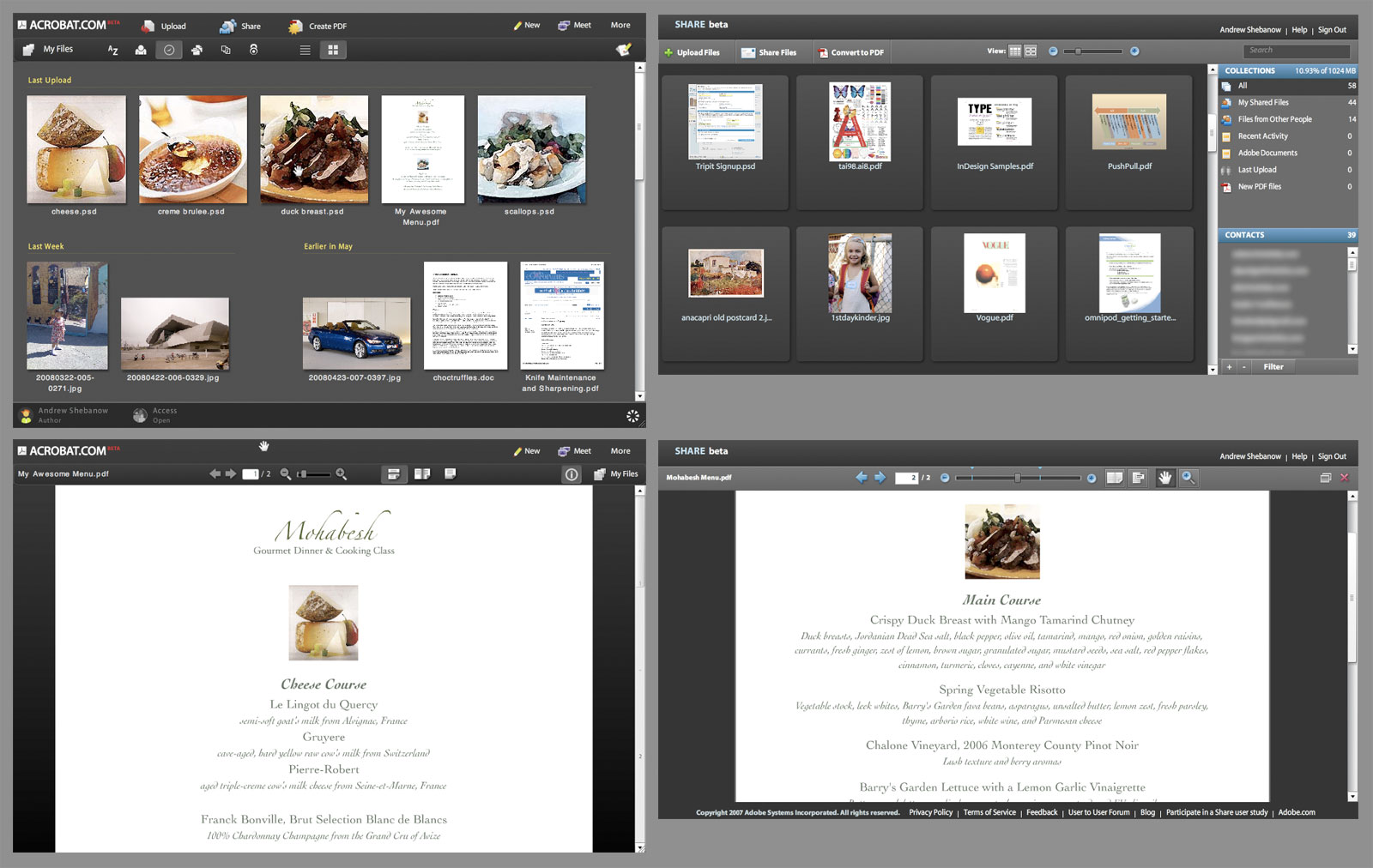The height and width of the screenshot is (868, 1373).
Task: Toggle the large tile View option in Share
Action: point(1031,51)
